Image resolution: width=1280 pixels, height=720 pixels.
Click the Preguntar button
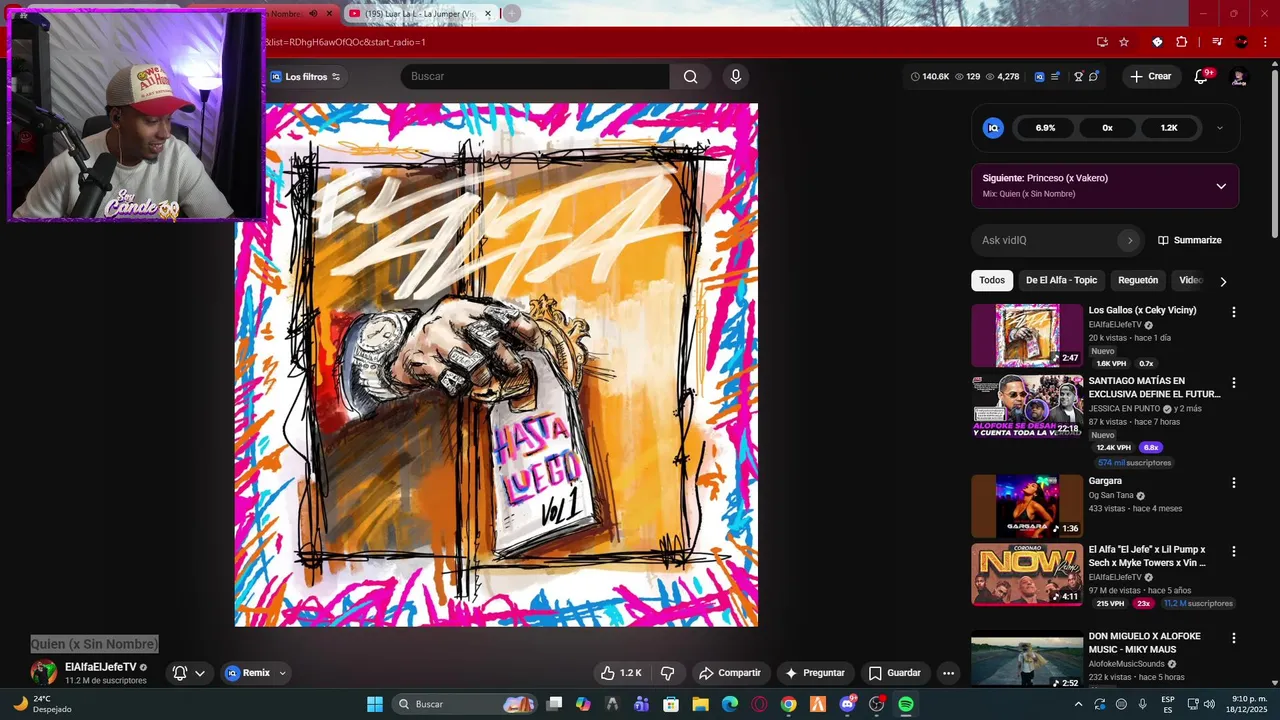[815, 673]
